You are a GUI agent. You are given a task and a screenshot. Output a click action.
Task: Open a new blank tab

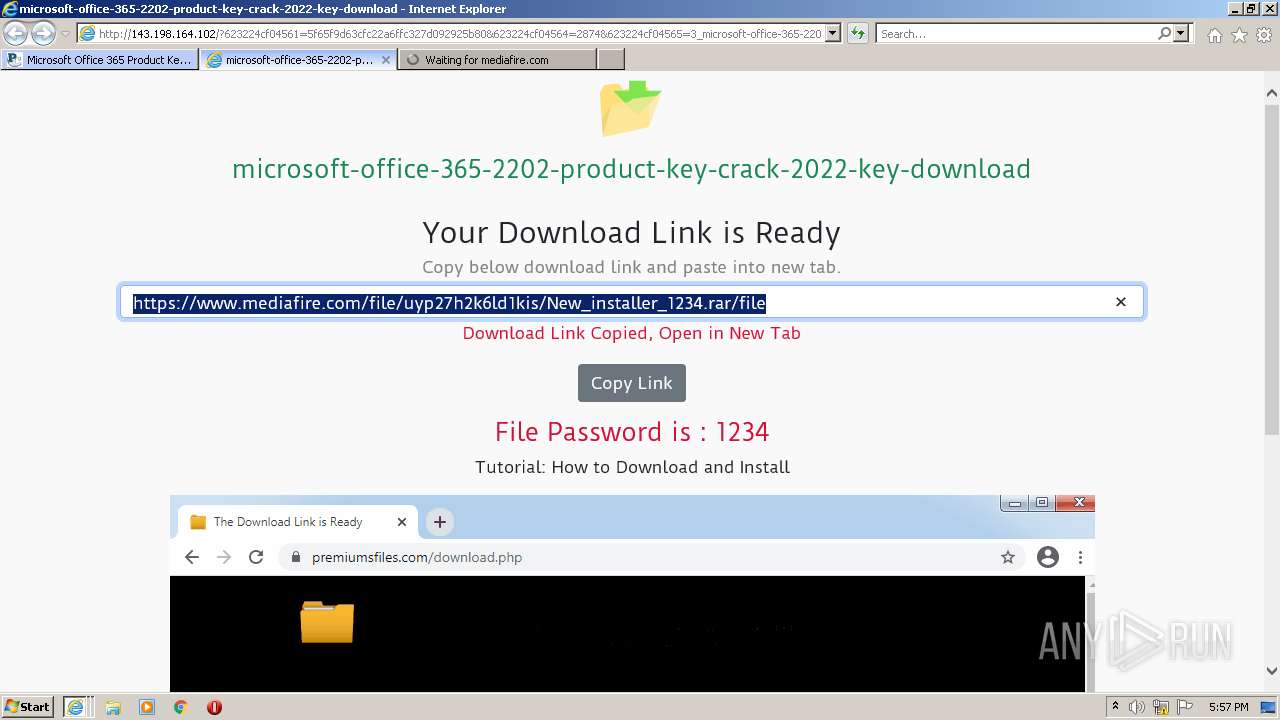[611, 60]
